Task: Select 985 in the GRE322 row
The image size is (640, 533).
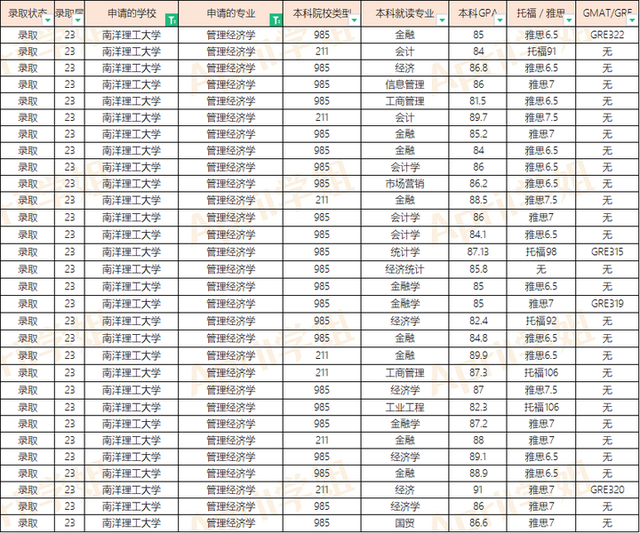Action: click(322, 35)
